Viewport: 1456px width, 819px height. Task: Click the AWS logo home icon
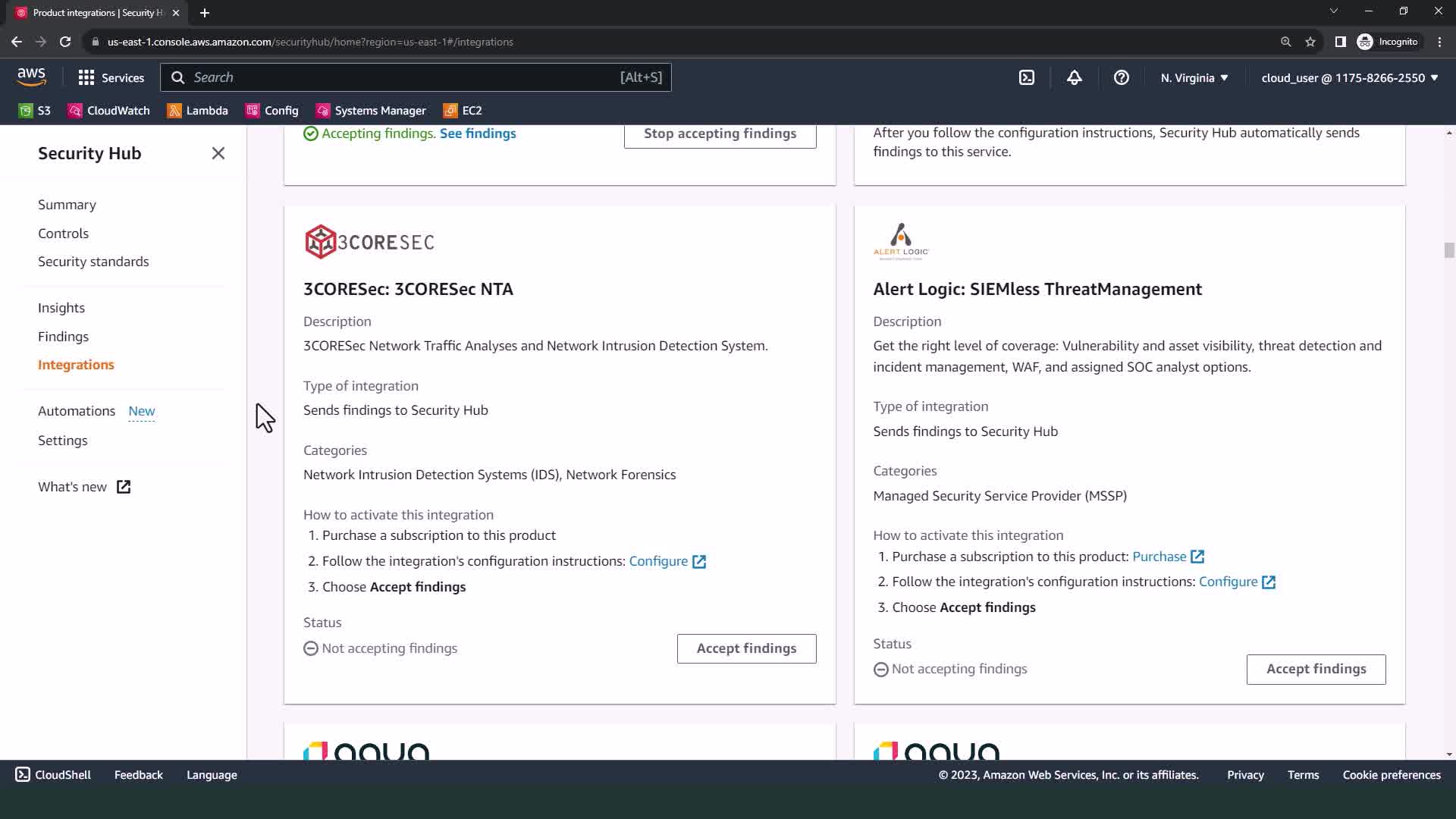[31, 77]
